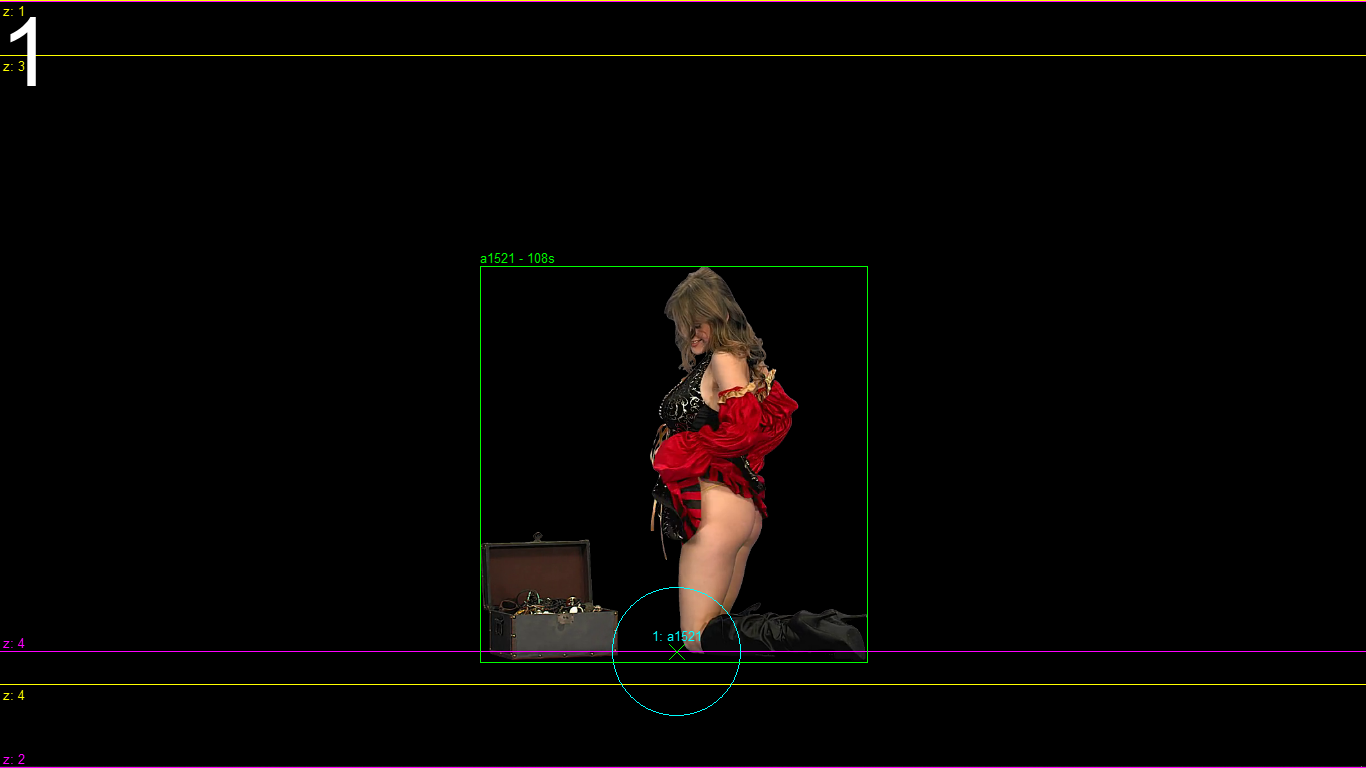Click the yellow 'z: 3' label
This screenshot has width=1366, height=768.
click(14, 66)
